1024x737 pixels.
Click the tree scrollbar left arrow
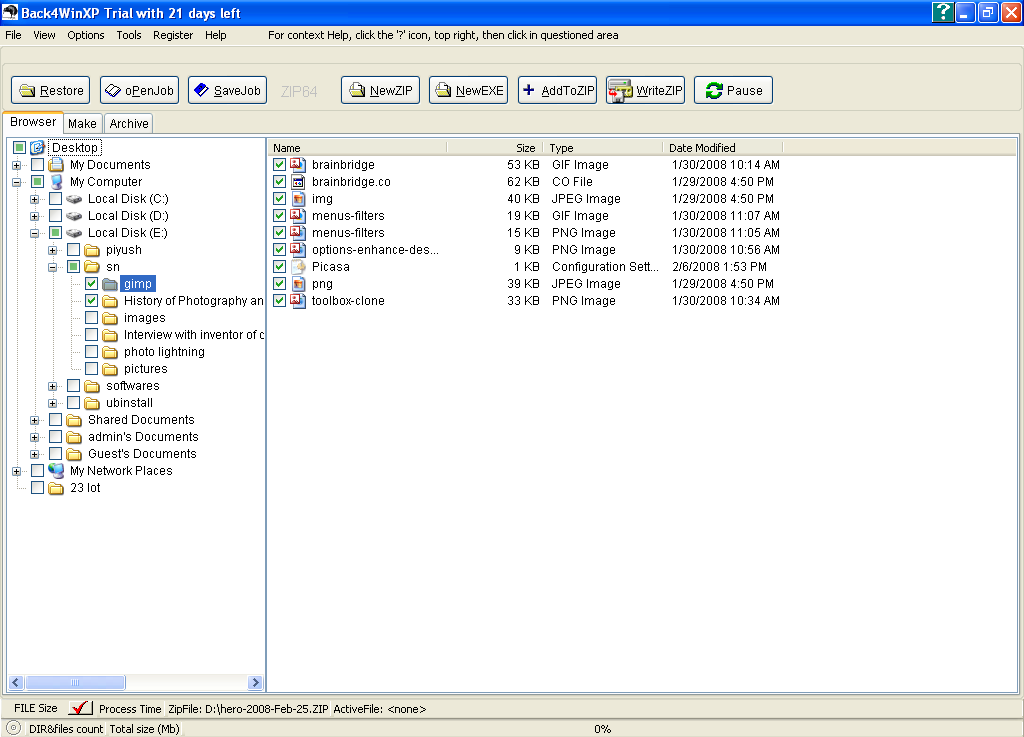tap(16, 682)
